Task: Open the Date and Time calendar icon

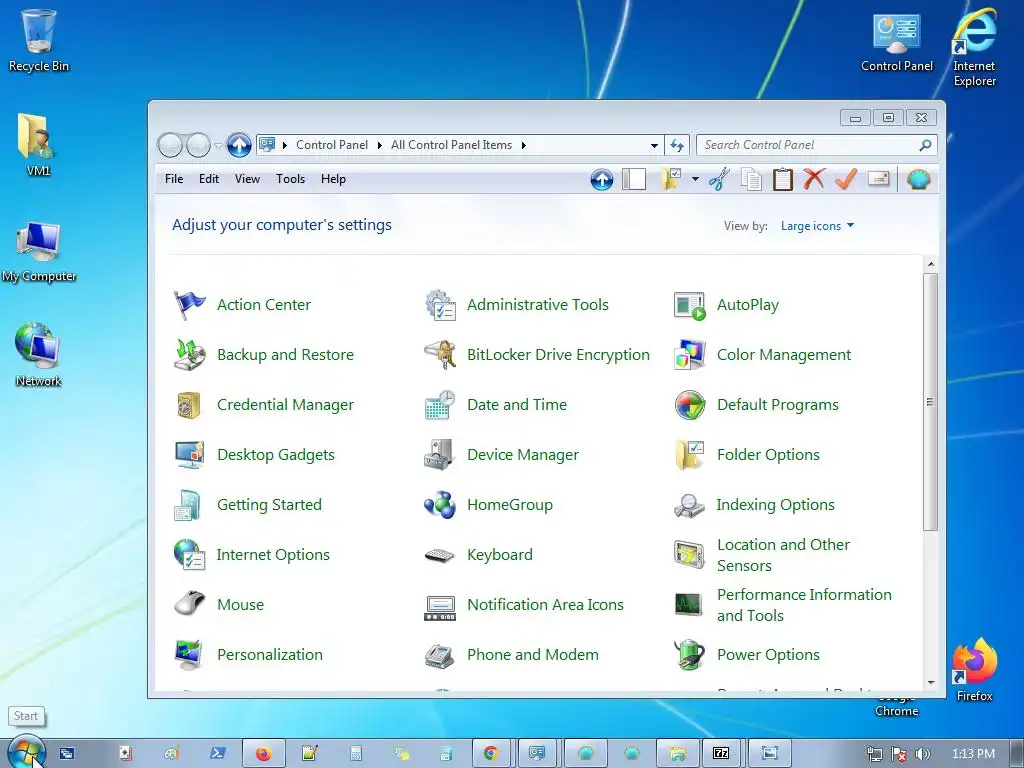Action: pyautogui.click(x=440, y=405)
